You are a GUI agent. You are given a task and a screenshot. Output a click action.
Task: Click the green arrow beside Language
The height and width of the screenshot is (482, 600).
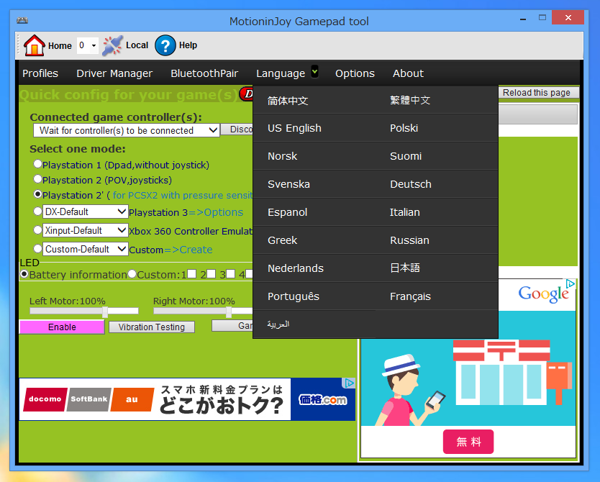tap(315, 71)
